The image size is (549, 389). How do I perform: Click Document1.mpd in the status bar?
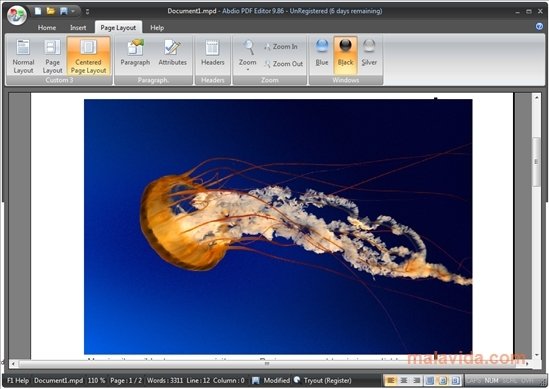pyautogui.click(x=58, y=380)
